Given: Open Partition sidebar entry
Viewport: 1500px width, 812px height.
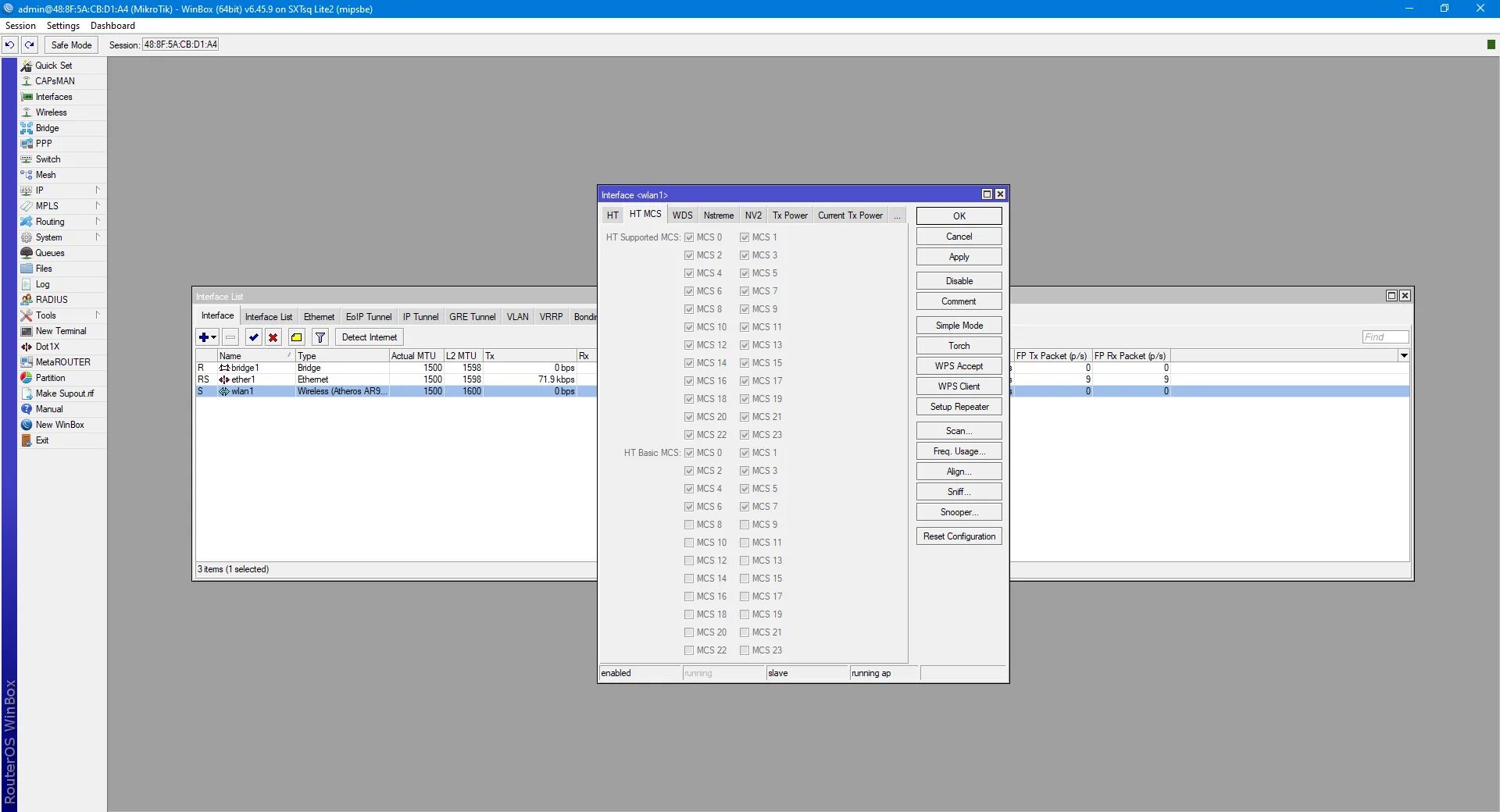Looking at the screenshot, I should (x=50, y=378).
